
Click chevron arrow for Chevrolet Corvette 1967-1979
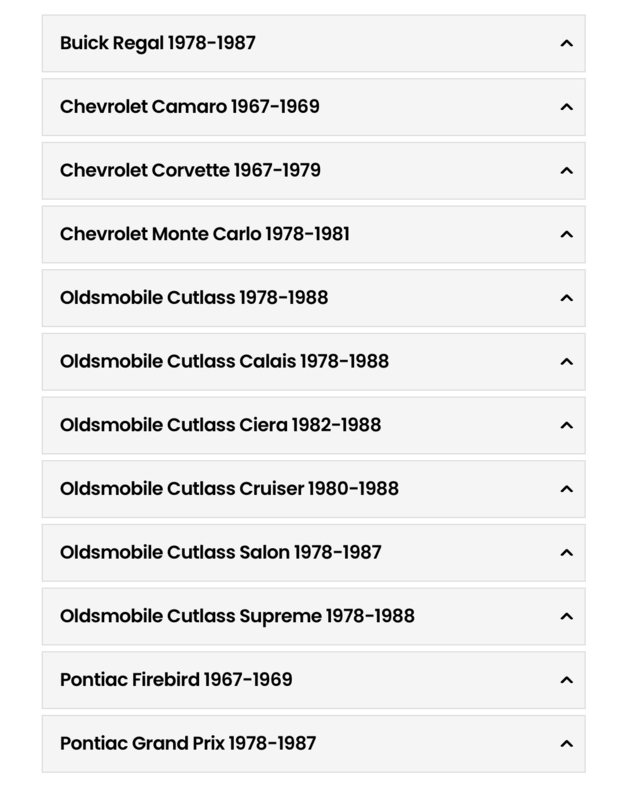[566, 171]
